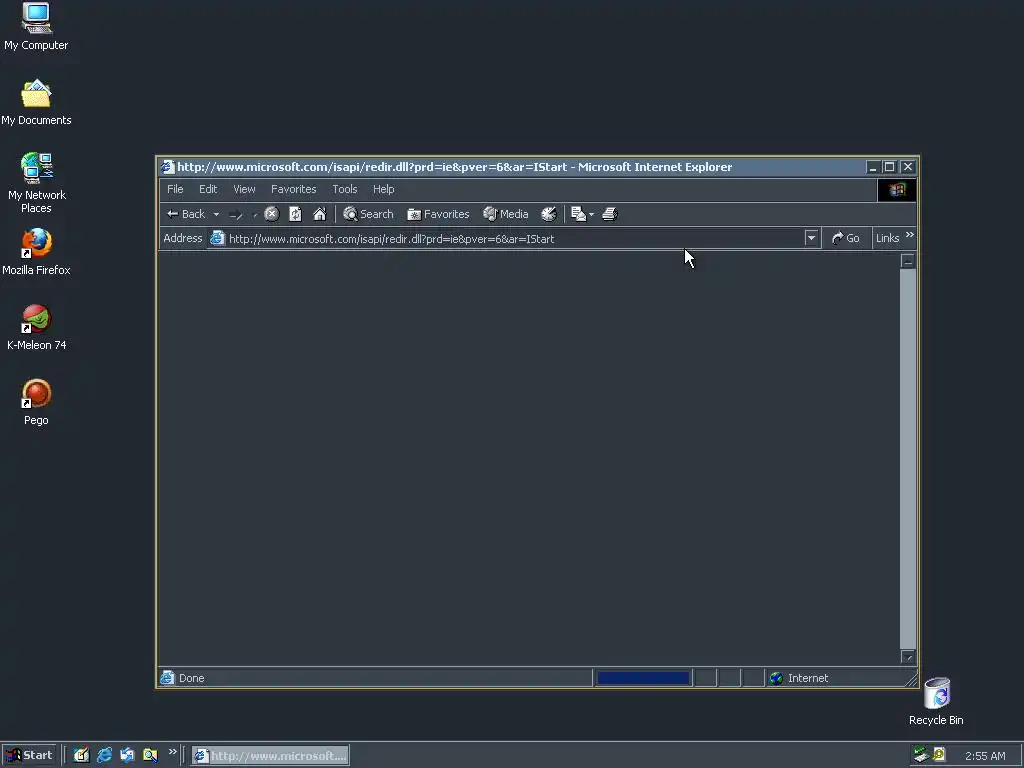
Task: Minimize the Internet Explorer window
Action: pyautogui.click(x=872, y=167)
